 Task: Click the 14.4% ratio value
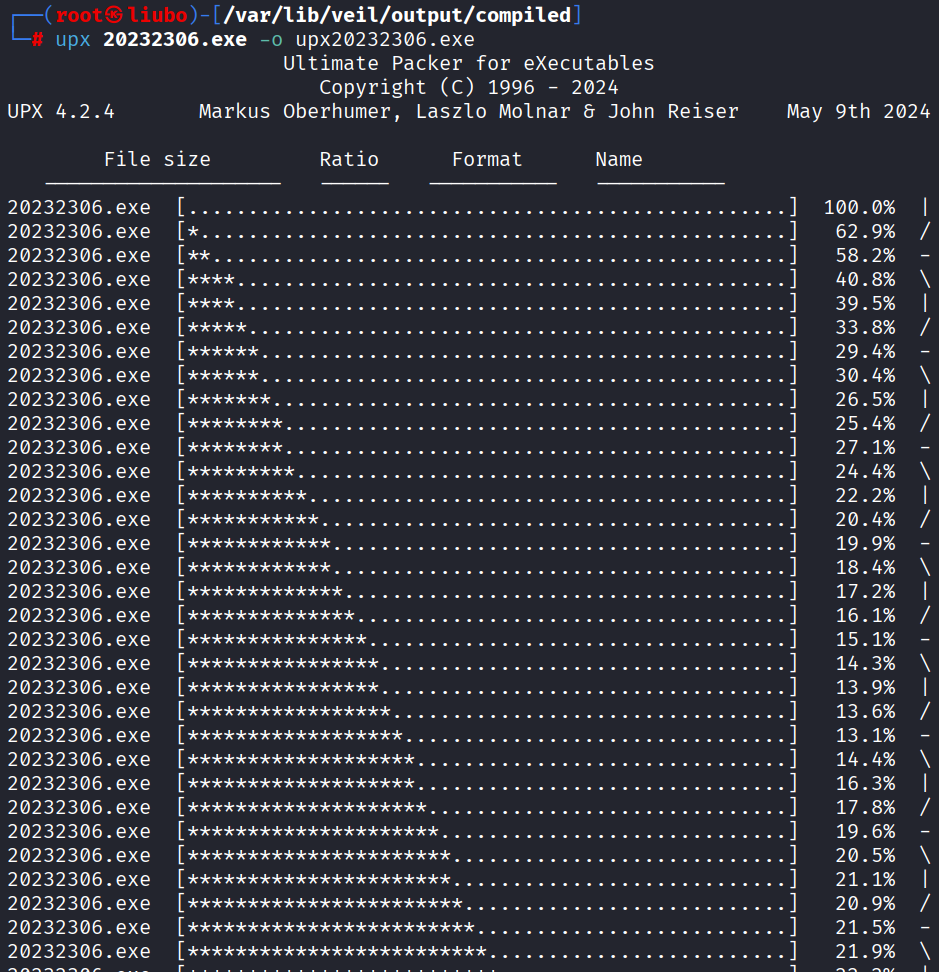[865, 760]
